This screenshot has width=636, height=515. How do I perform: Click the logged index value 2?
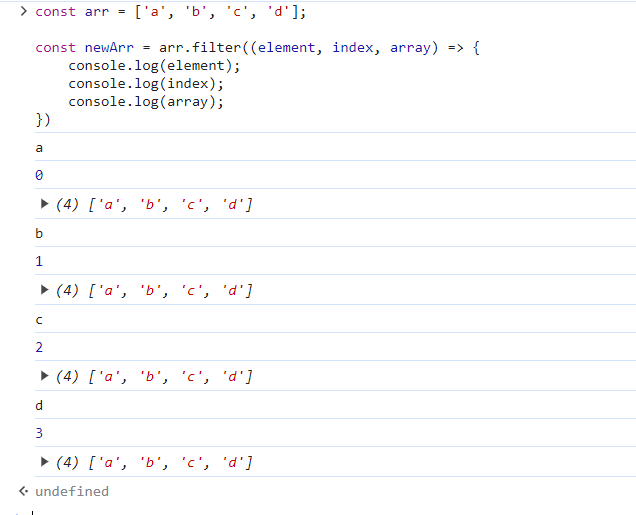(x=39, y=348)
